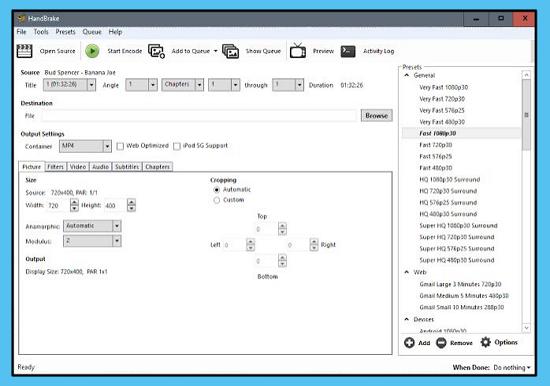This screenshot has width=550, height=386.
Task: Collapse the General presets group
Action: (407, 75)
